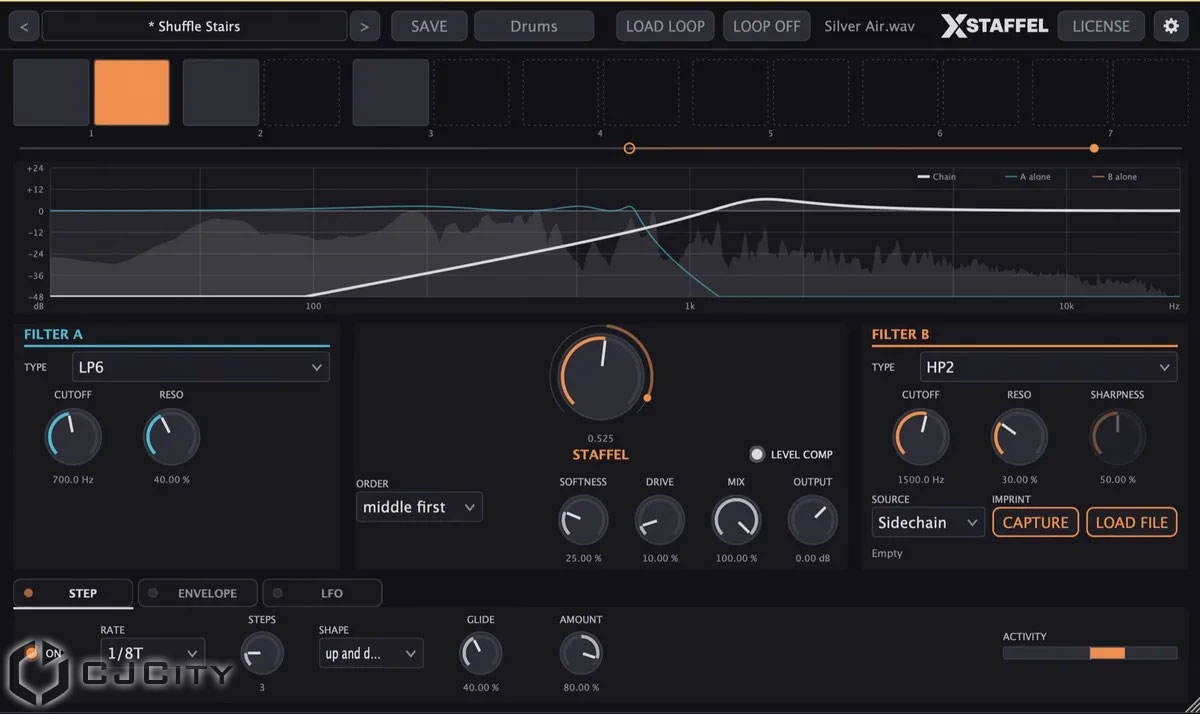Viewport: 1200px width, 714px height.
Task: Go to previous preset with left arrow
Action: (x=24, y=26)
